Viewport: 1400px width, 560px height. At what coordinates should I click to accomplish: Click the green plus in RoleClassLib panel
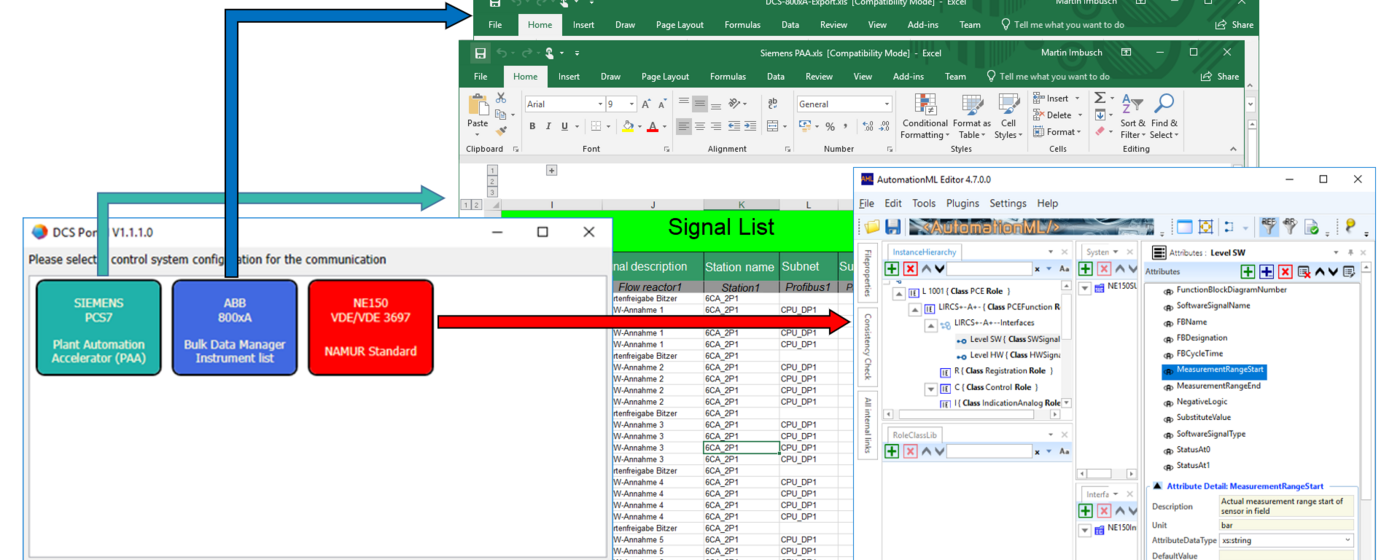point(891,451)
